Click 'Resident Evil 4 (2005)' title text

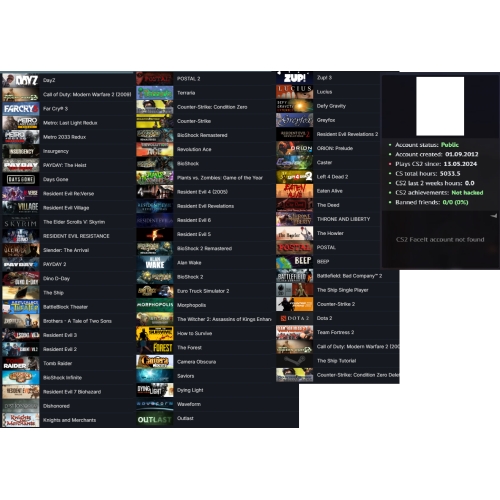tap(202, 192)
